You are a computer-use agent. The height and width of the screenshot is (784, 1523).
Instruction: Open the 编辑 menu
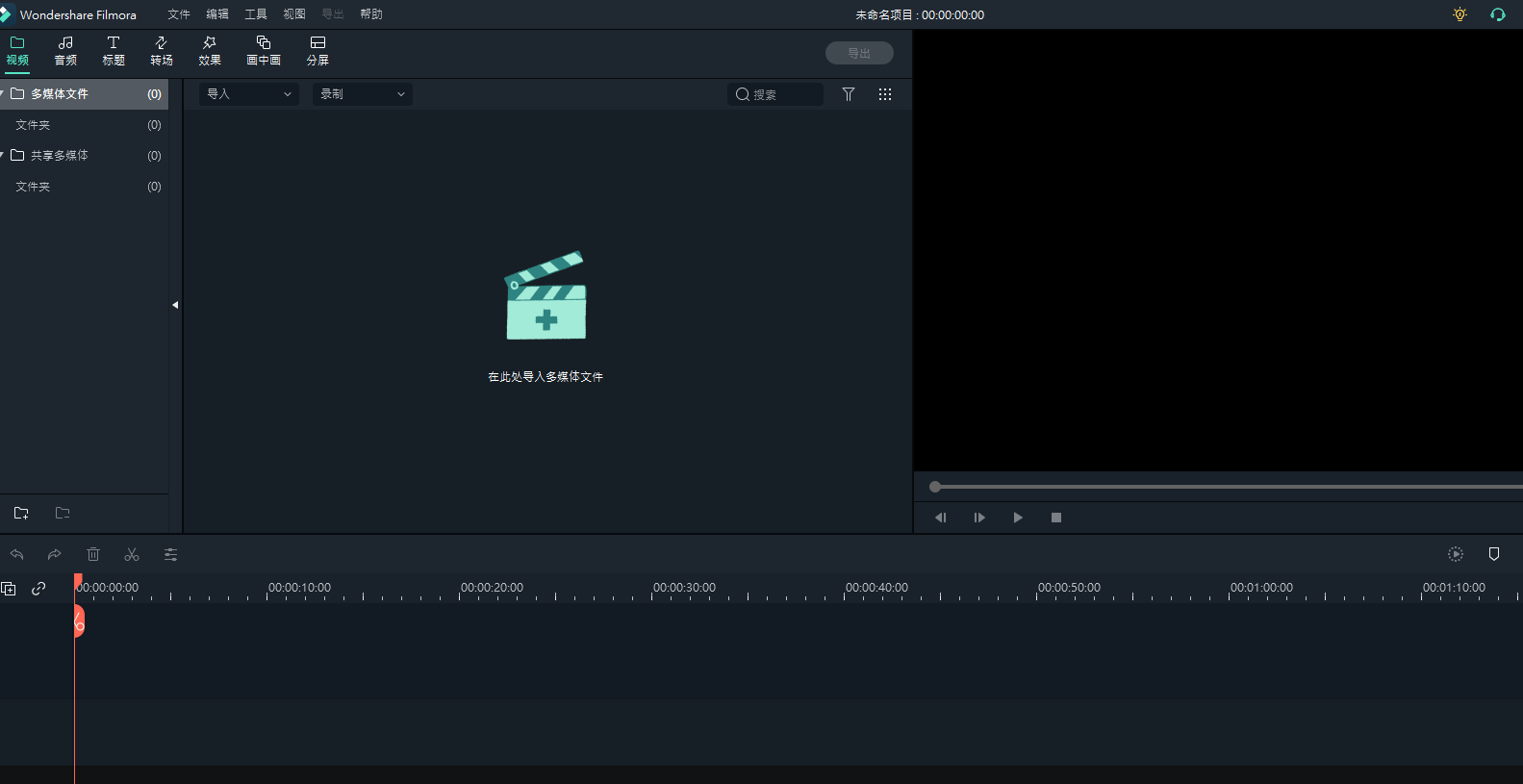(x=217, y=14)
